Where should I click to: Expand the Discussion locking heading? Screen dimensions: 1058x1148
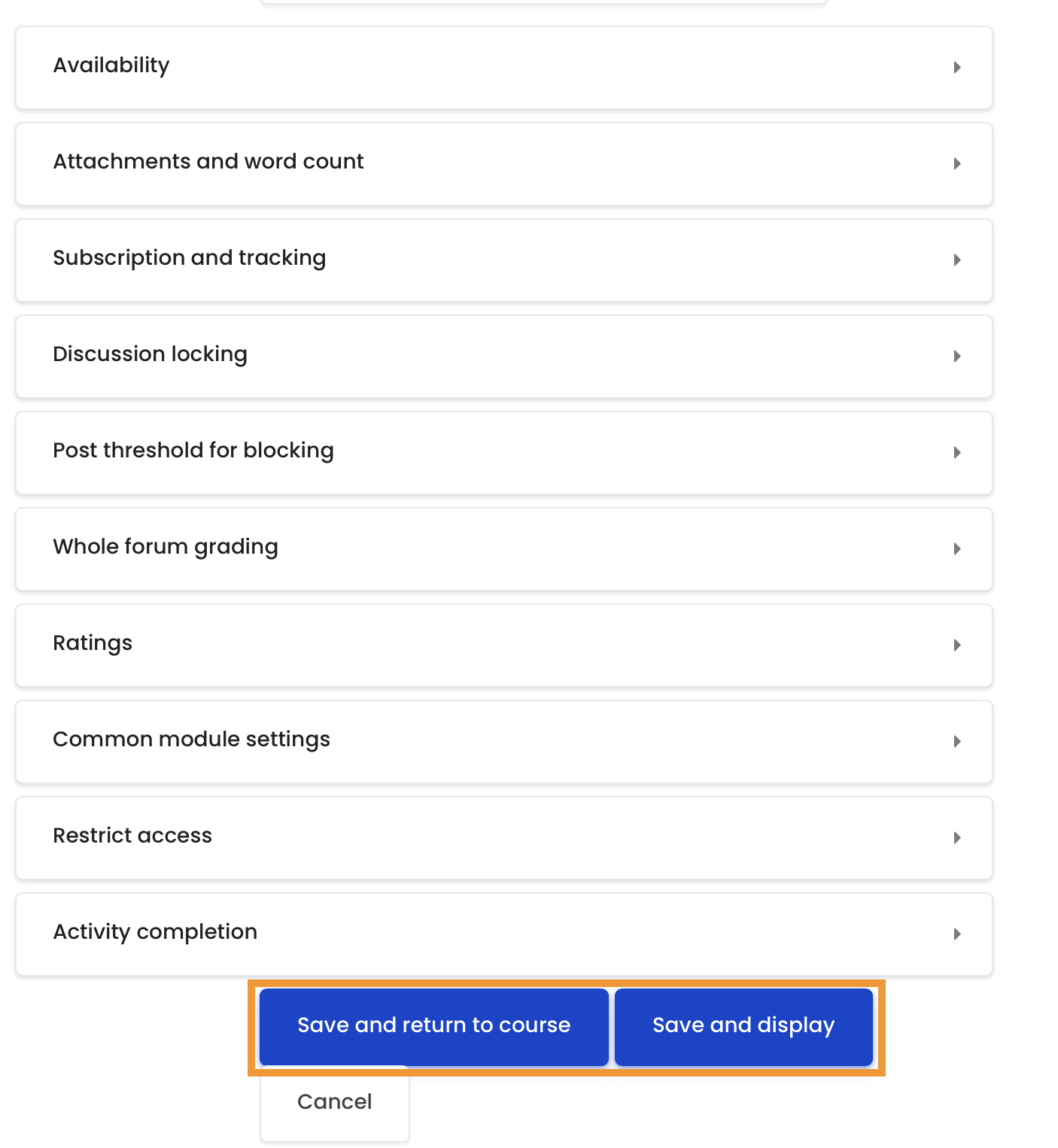pos(150,354)
